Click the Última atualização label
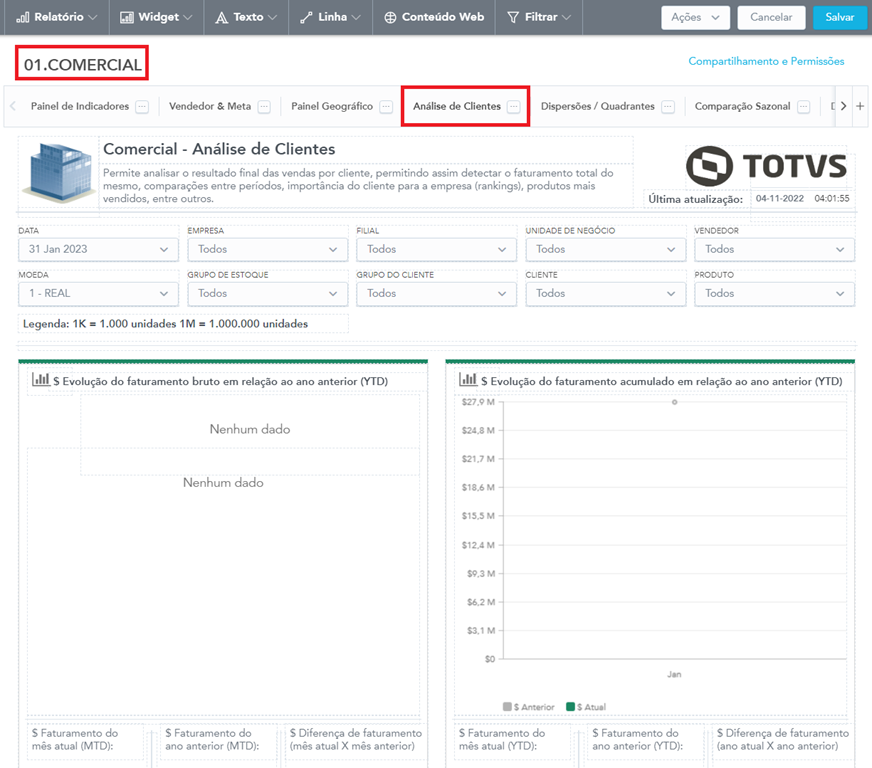Image resolution: width=872 pixels, height=768 pixels. pos(695,199)
